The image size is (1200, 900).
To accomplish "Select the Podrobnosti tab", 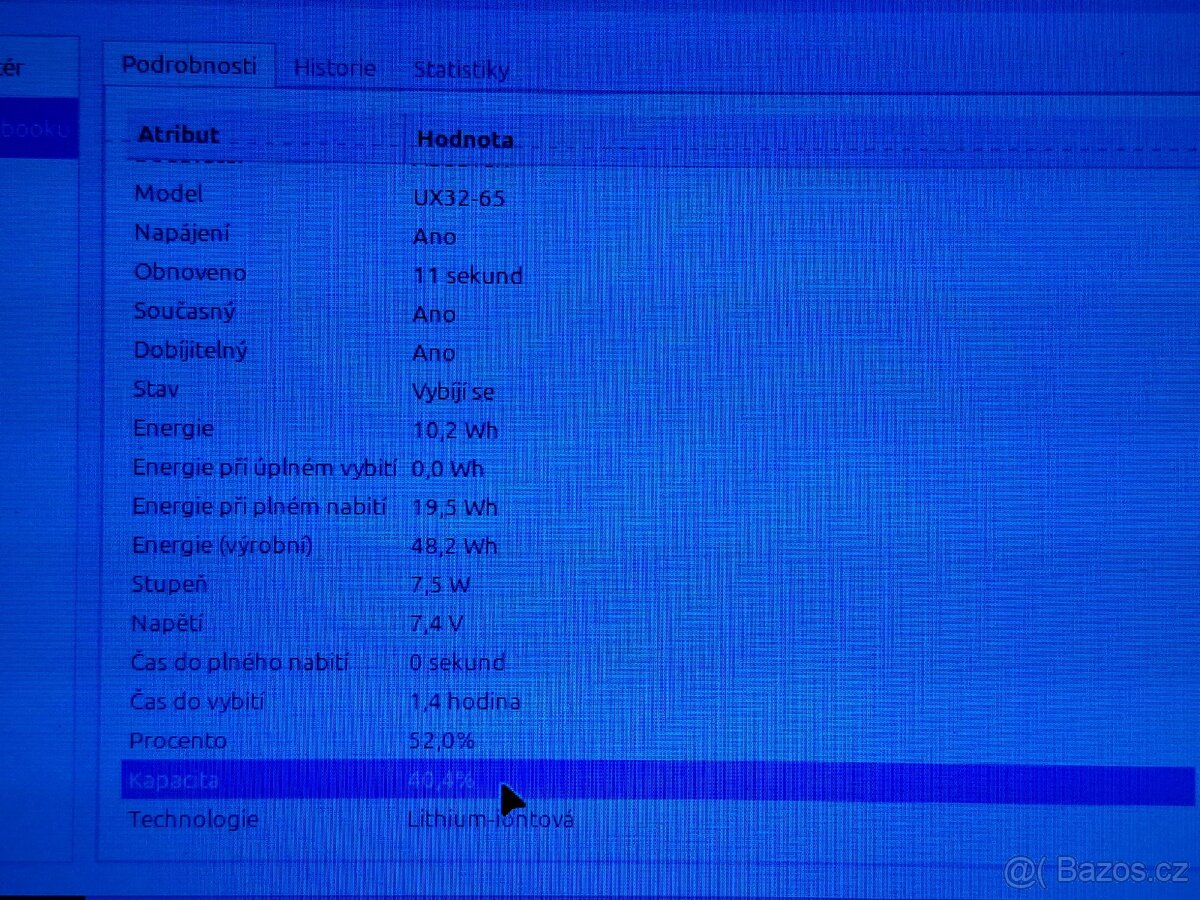I will pos(188,65).
